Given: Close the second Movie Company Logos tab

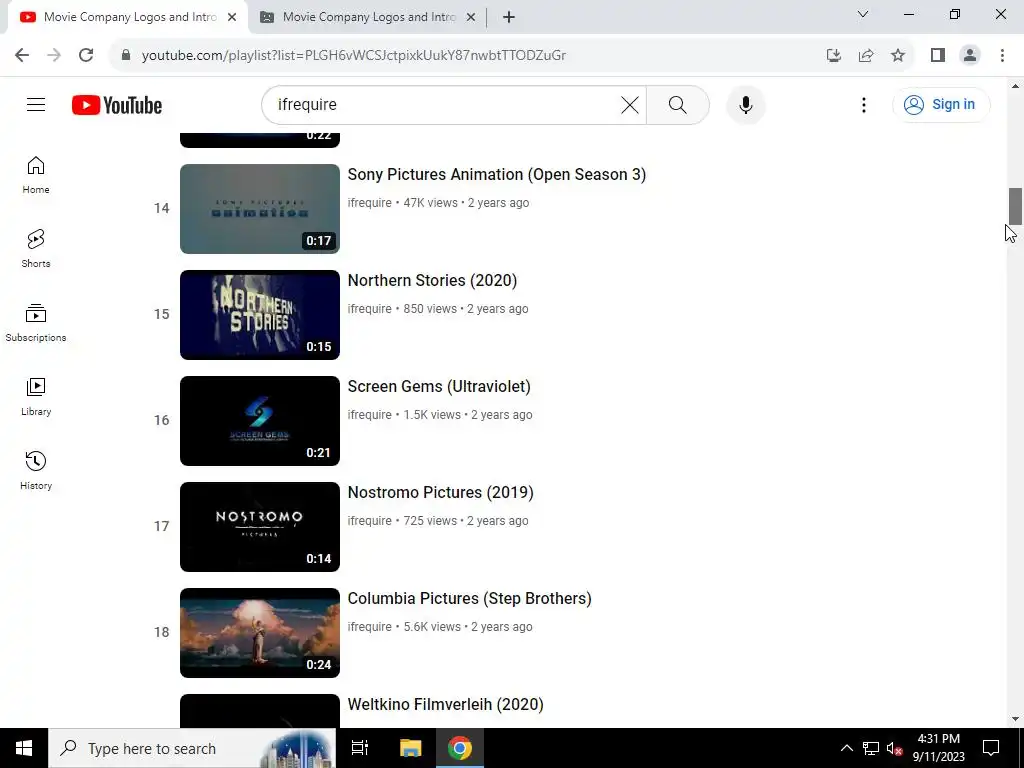Looking at the screenshot, I should coord(470,17).
